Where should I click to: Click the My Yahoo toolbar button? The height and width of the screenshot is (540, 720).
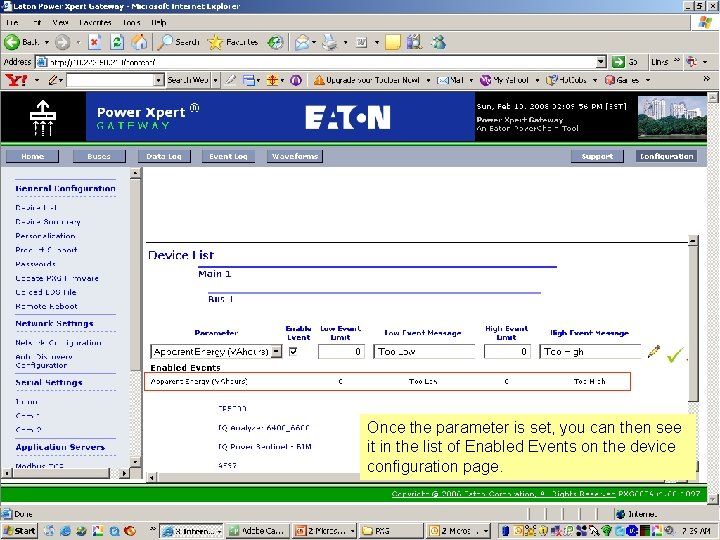(504, 80)
